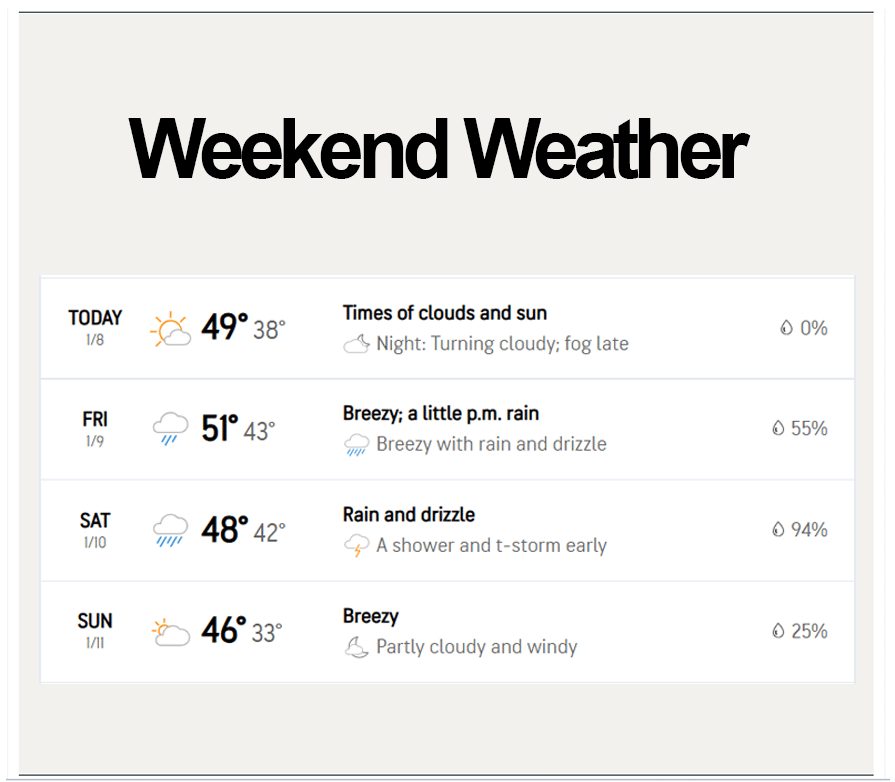Image resolution: width=895 pixels, height=782 pixels.
Task: Click the 51° high temperature for Friday
Action: click(220, 429)
